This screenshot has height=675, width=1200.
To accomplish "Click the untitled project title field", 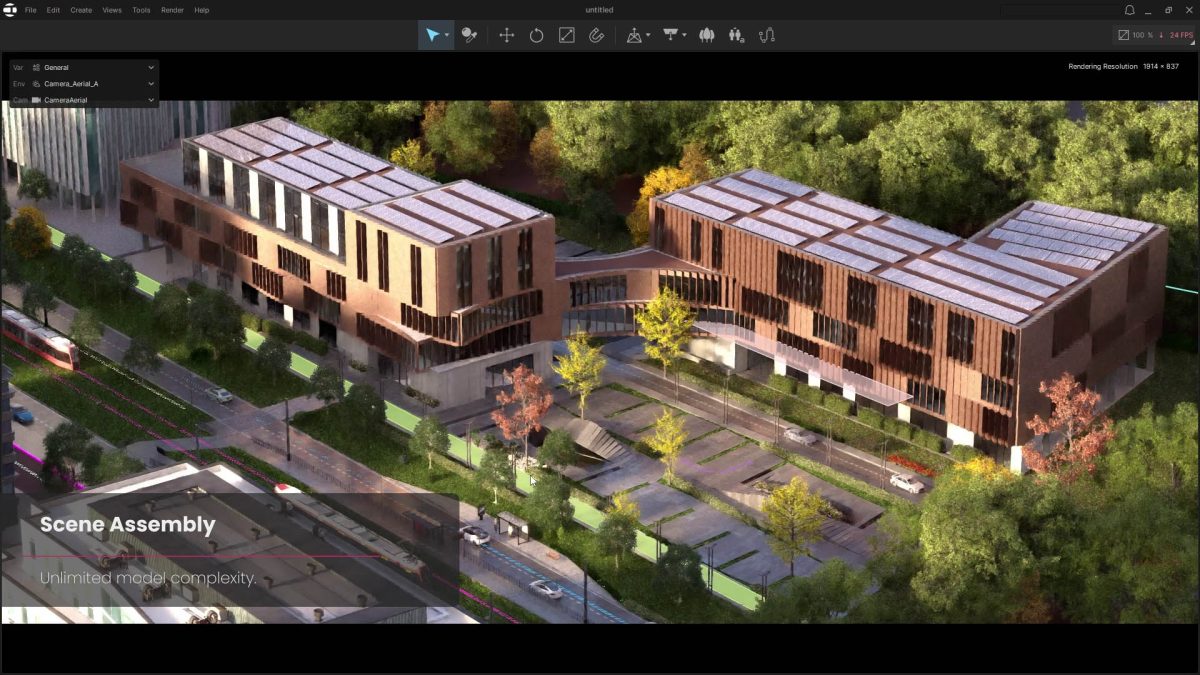I will (598, 10).
